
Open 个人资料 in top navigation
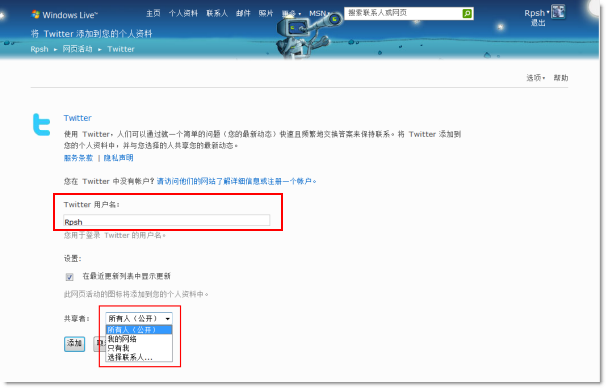pos(183,14)
